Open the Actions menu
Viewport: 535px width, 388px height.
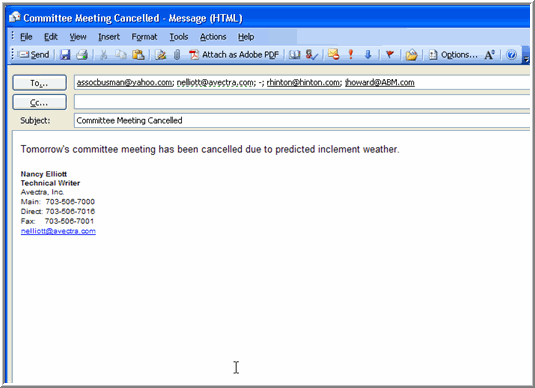(213, 37)
